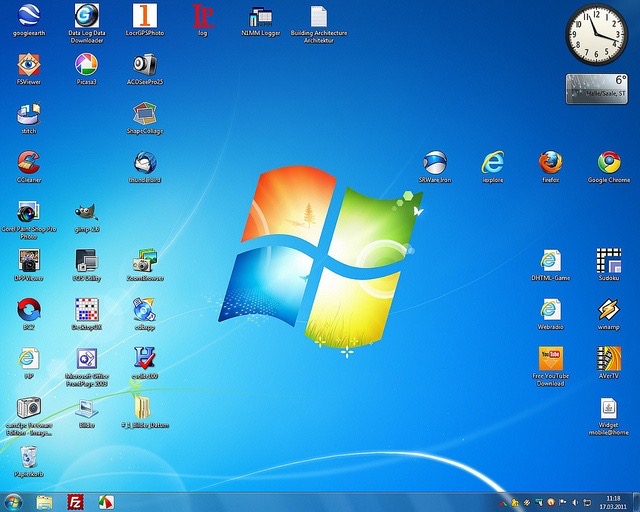Click the orange round tray icon
This screenshot has width=640, height=512.
(551, 503)
